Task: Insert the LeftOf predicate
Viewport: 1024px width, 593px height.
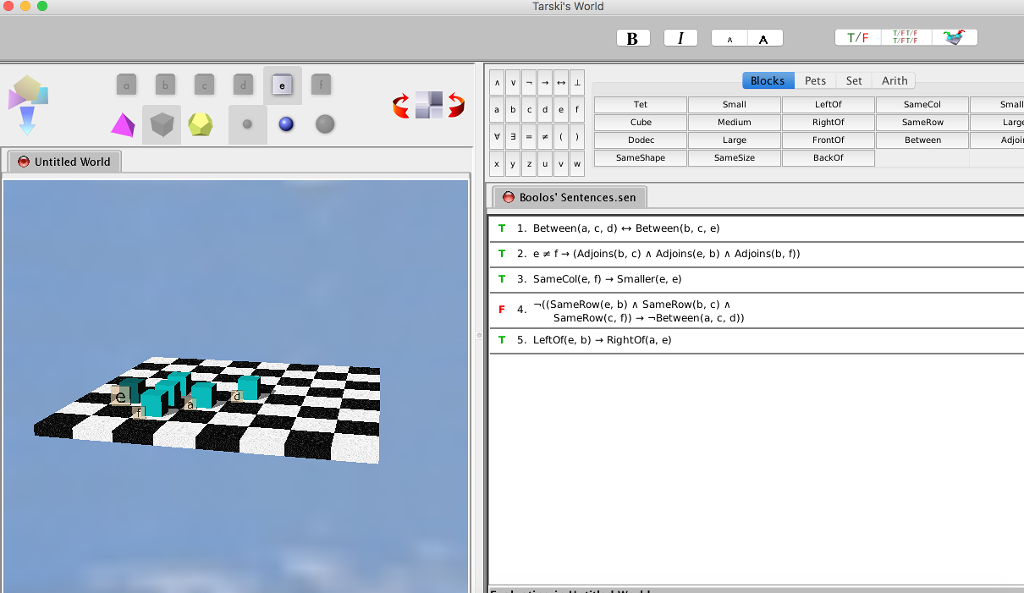Action: (x=828, y=104)
